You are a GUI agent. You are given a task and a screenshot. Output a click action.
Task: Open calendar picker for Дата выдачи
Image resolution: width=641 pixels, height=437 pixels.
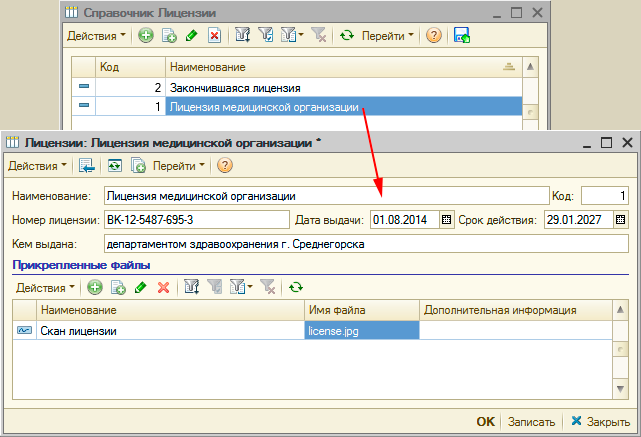[x=447, y=220]
